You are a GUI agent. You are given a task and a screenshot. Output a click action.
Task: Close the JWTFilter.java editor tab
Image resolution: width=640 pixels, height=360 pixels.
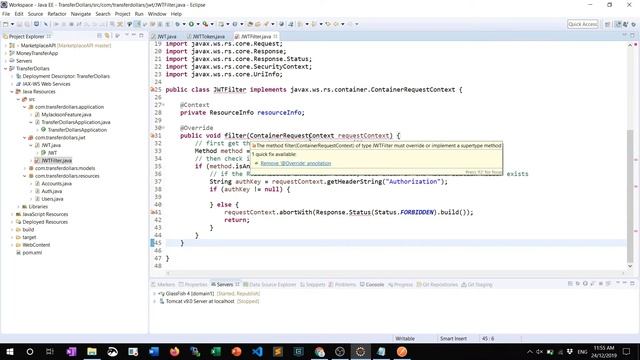click(x=276, y=36)
